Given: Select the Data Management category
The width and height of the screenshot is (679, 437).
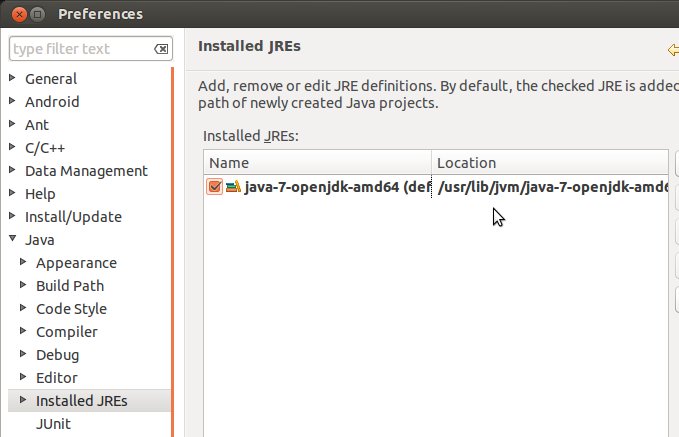Looking at the screenshot, I should pos(86,171).
